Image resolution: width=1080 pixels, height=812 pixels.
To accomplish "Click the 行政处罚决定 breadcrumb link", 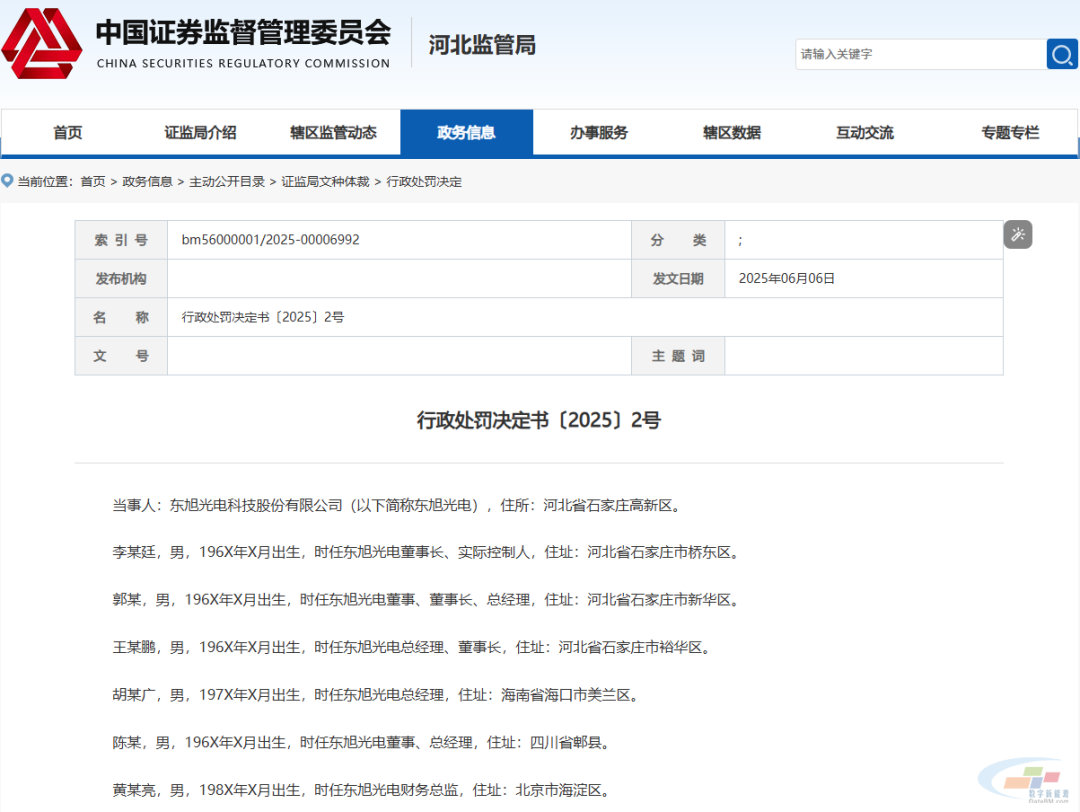I will [424, 182].
